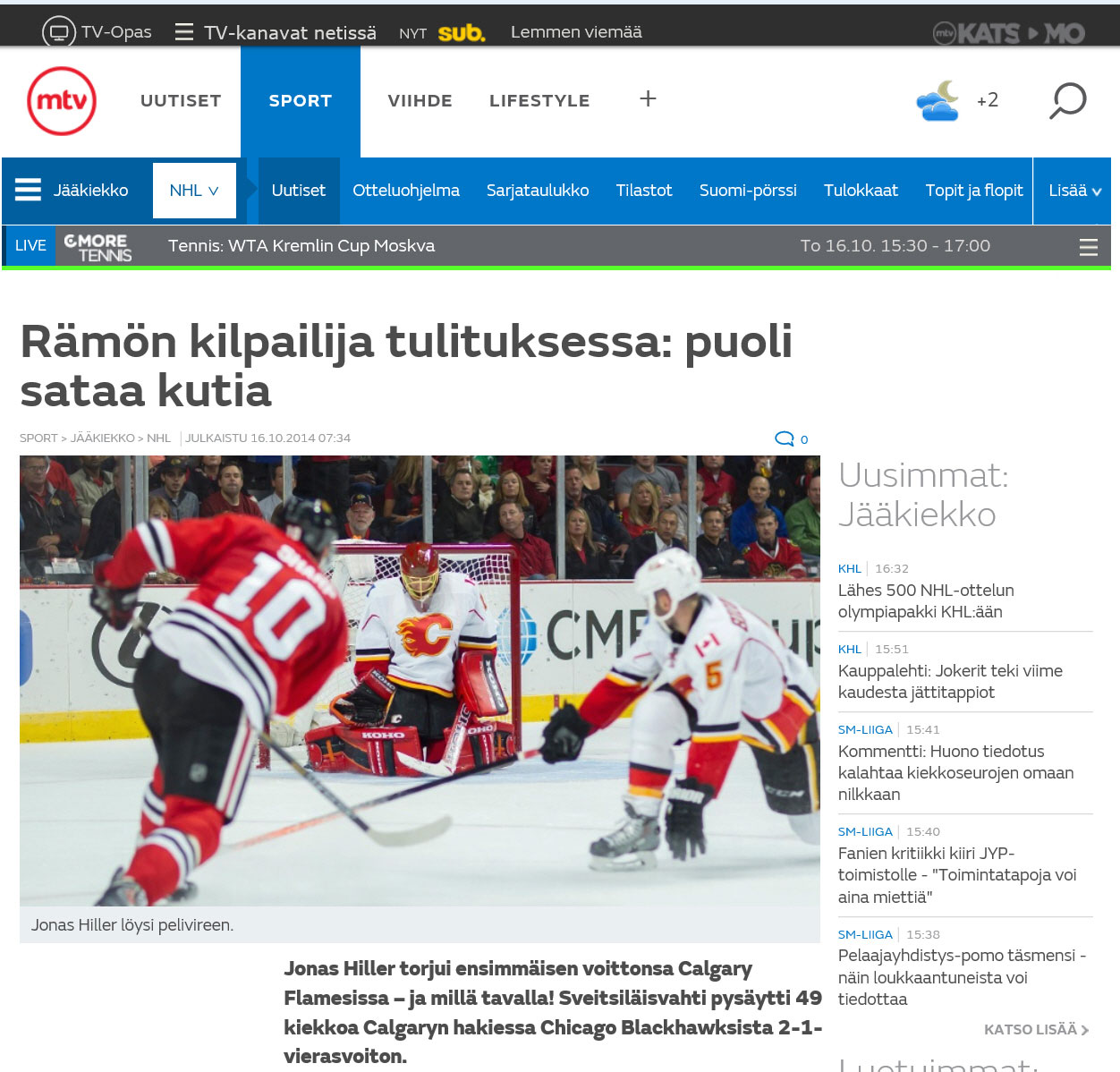This screenshot has height=1072, width=1120.
Task: Open the Tilastot statistics tab
Action: (x=644, y=191)
